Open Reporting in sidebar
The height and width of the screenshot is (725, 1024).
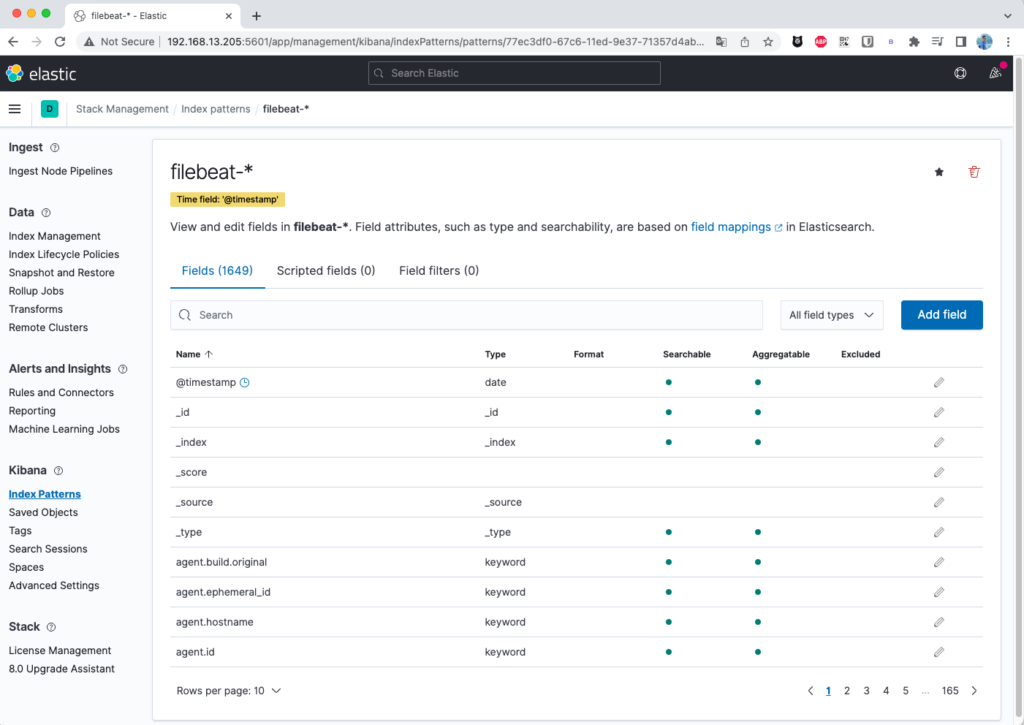point(32,411)
